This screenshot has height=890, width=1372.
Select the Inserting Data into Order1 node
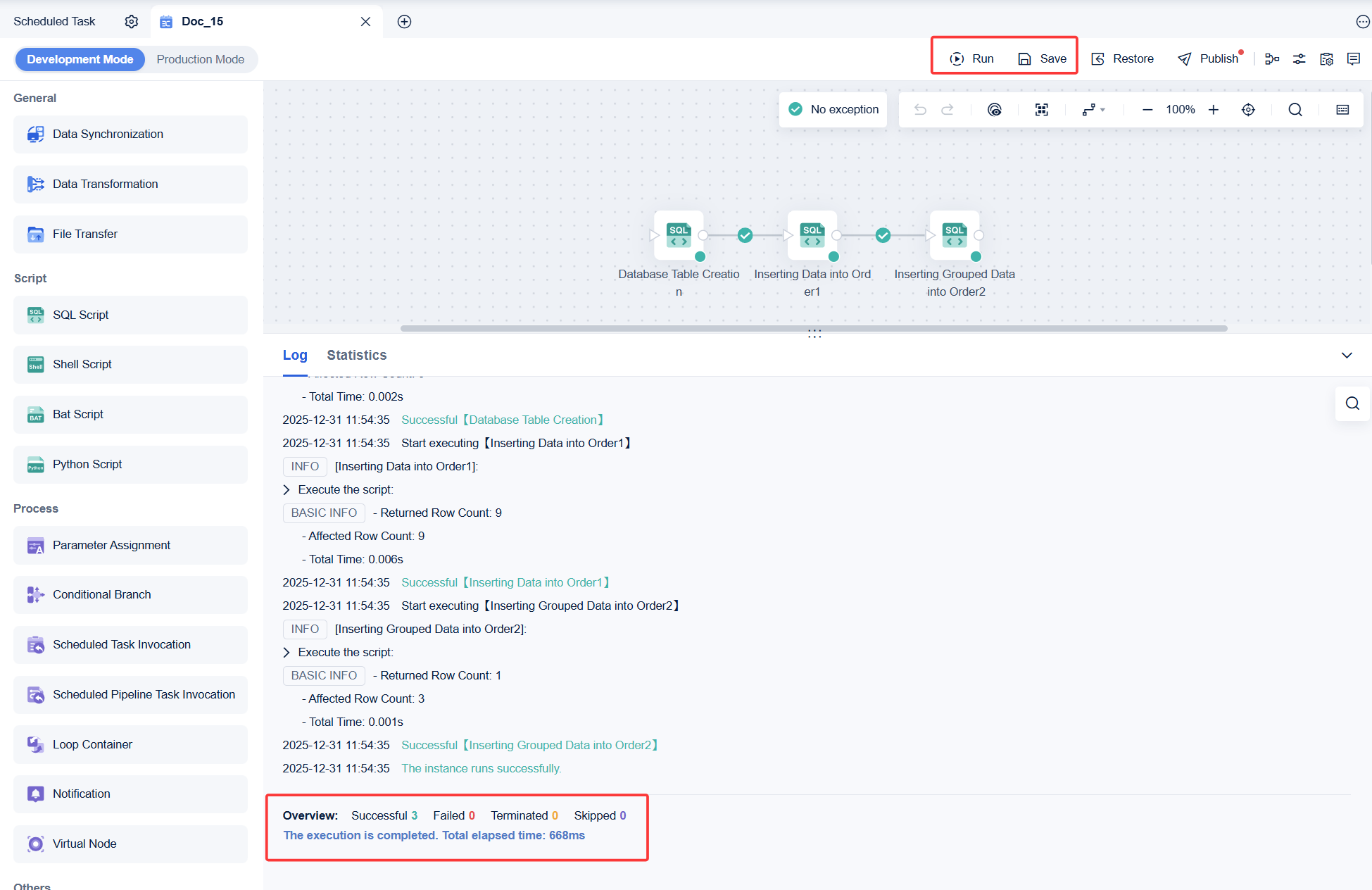(x=812, y=235)
